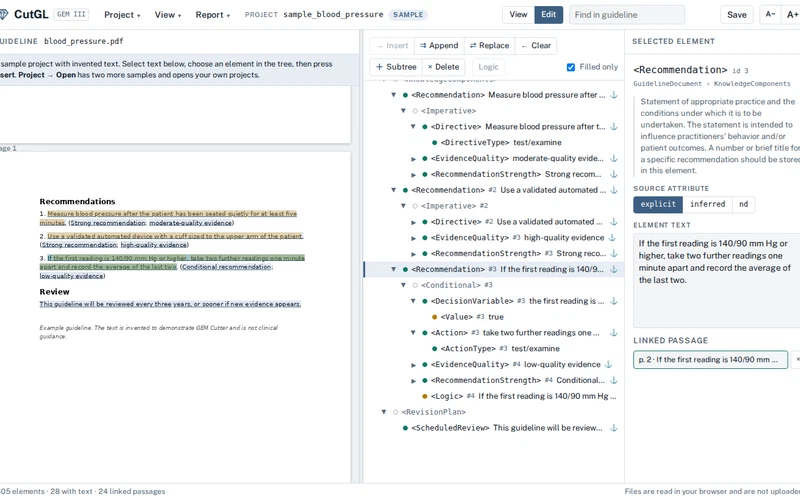This screenshot has height=500, width=800.
Task: Decrease font size with A- button
Action: tap(770, 15)
